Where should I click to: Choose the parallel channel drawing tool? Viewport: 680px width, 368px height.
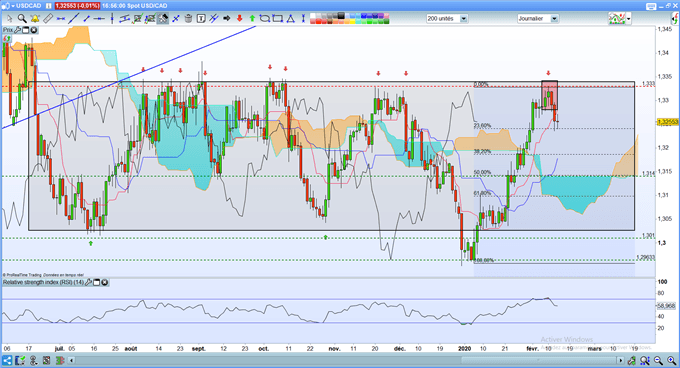[x=124, y=19]
